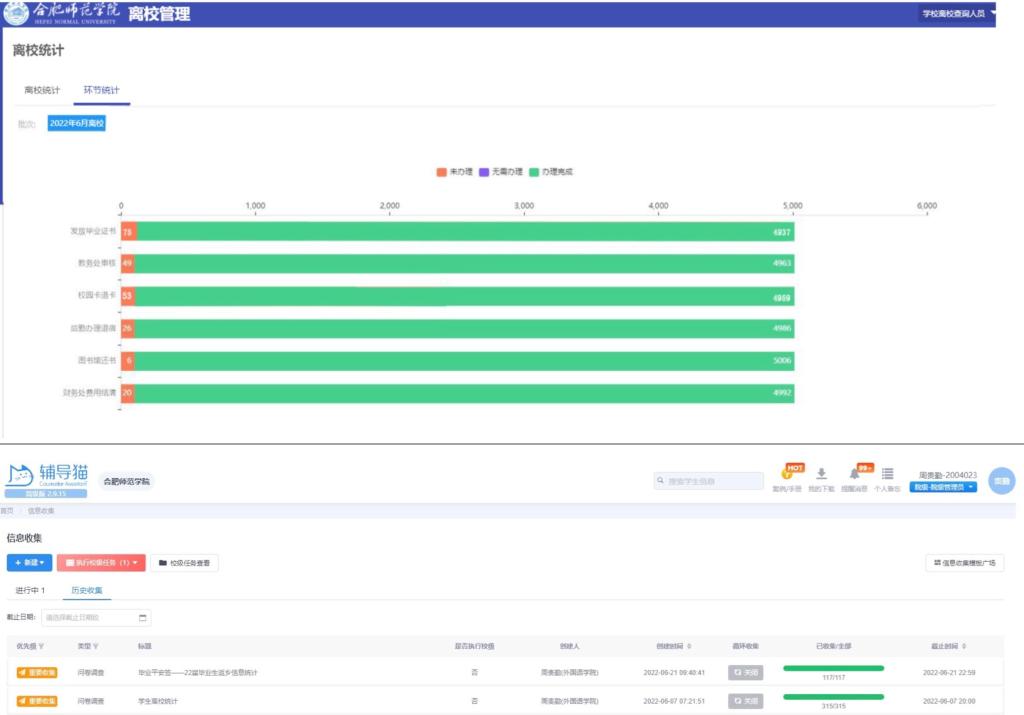This screenshot has width=1024, height=715.
Task: Switch to 离校统计 tab
Action: click(x=42, y=91)
